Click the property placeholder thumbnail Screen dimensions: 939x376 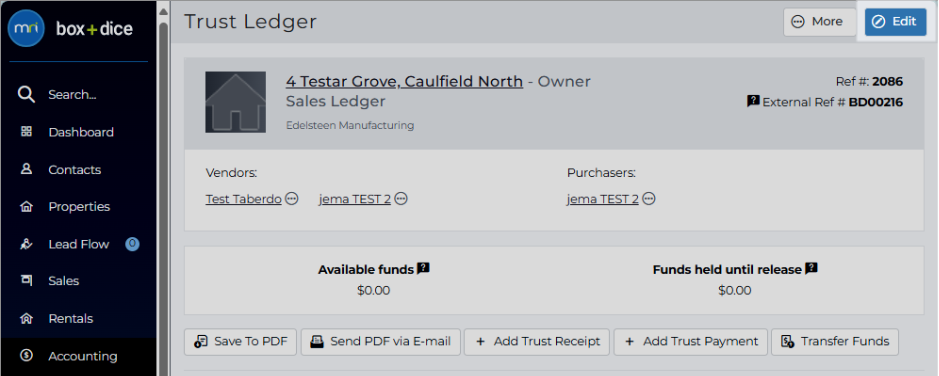click(x=235, y=102)
